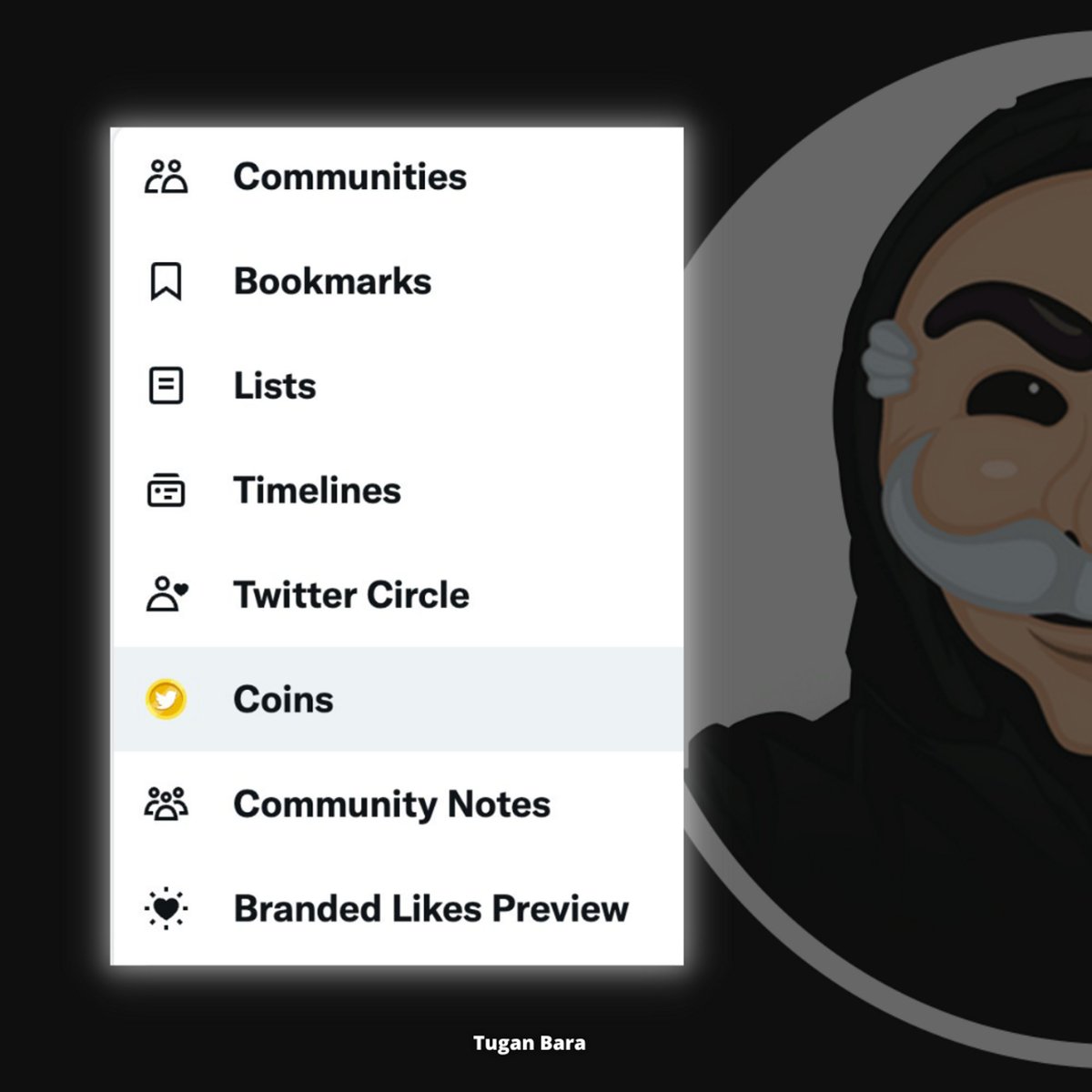Open Community Notes from the menu
Viewport: 1092px width, 1092px height.
tap(397, 804)
